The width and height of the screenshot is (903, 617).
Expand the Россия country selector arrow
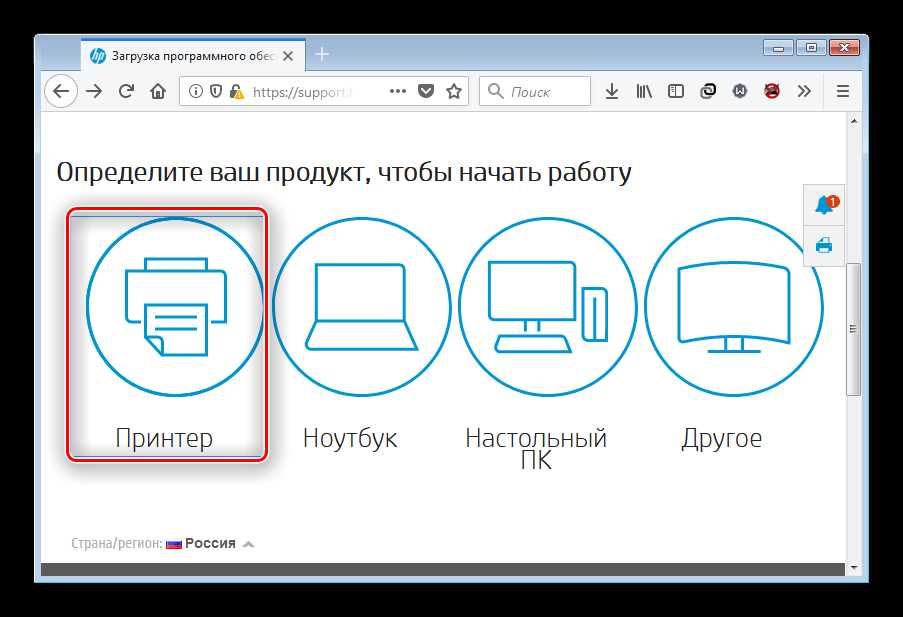(248, 544)
